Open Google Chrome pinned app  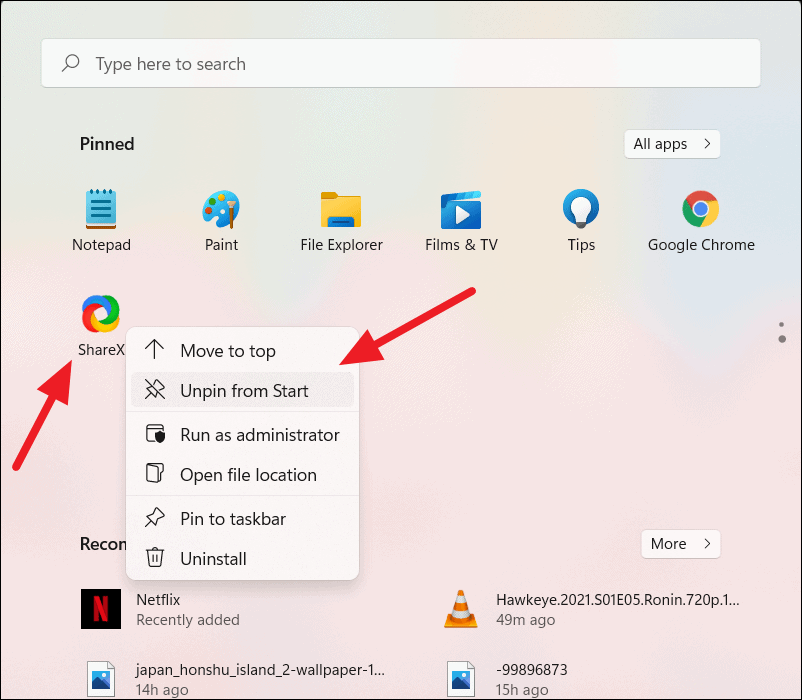701,220
